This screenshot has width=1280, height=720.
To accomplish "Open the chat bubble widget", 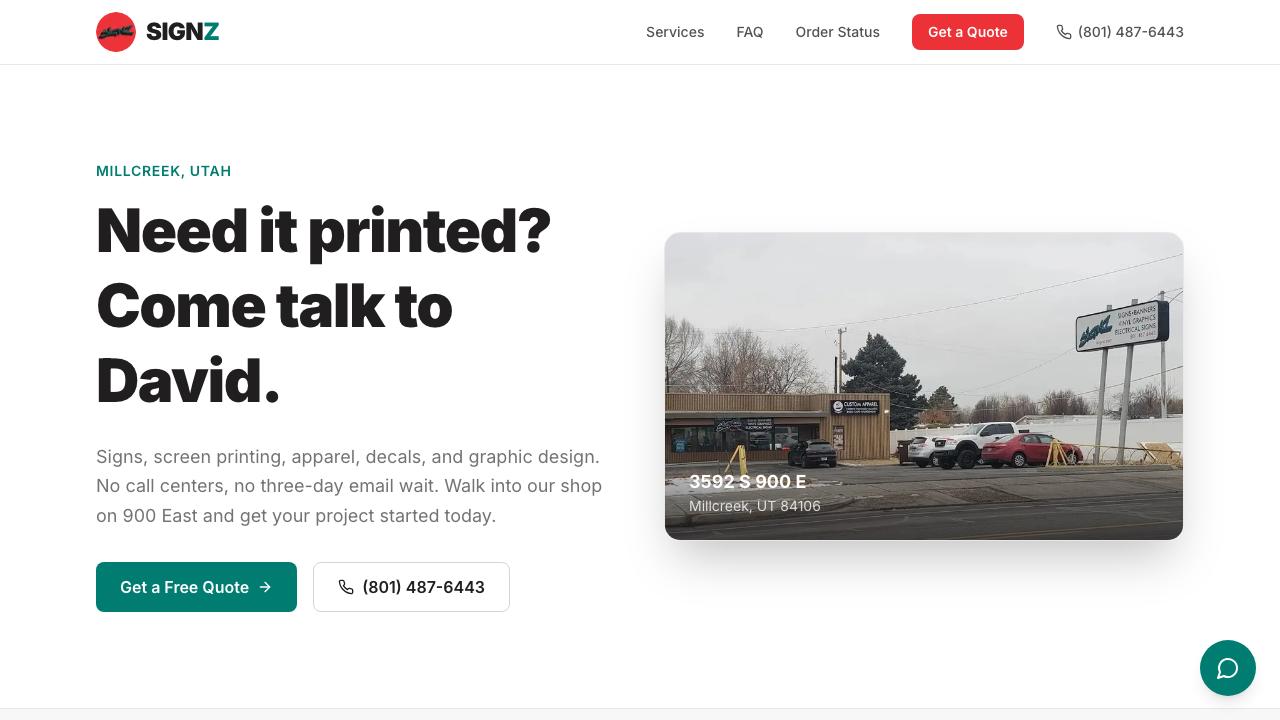I will (x=1228, y=668).
